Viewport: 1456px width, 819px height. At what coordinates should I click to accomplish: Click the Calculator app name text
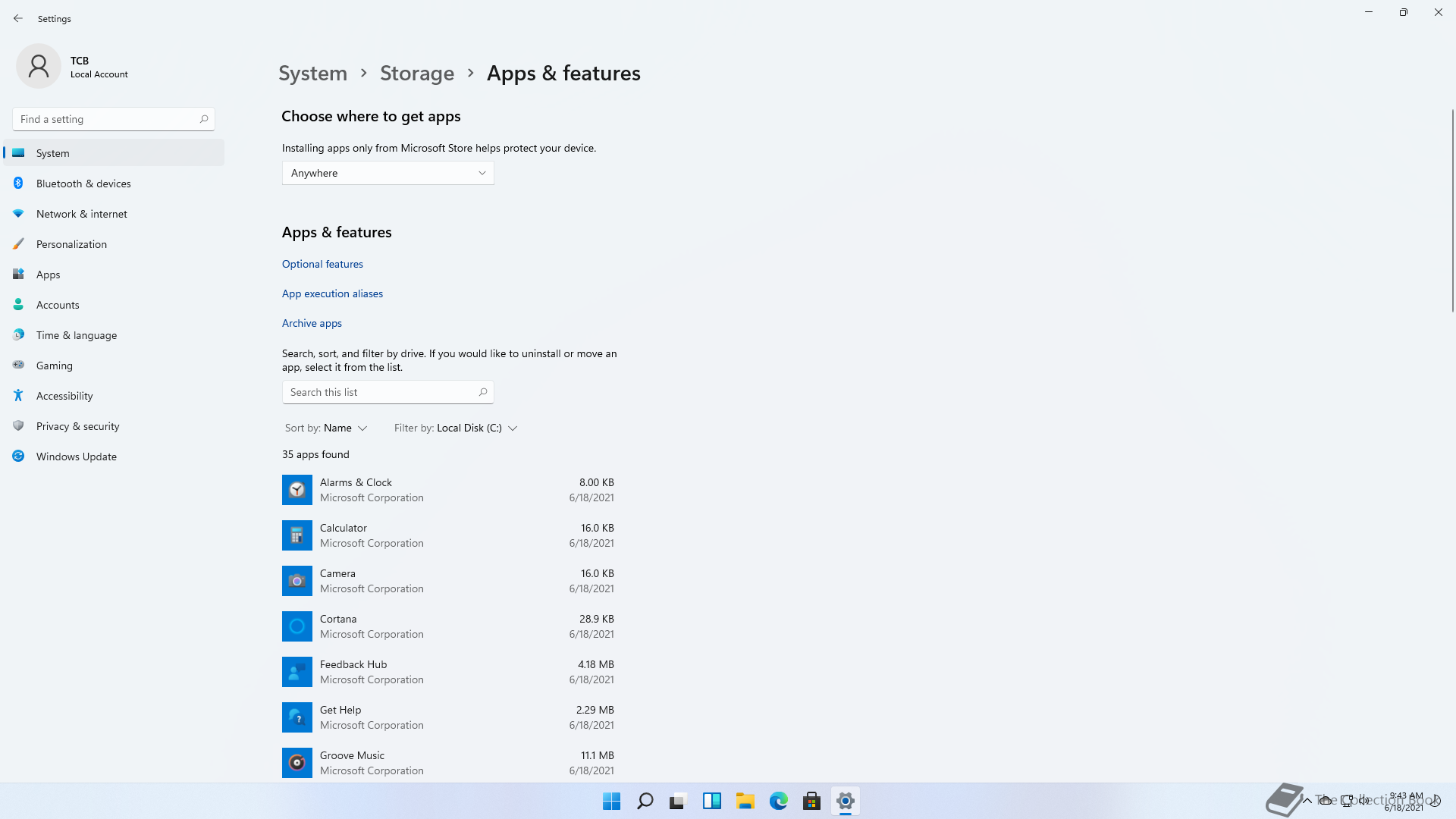(343, 528)
